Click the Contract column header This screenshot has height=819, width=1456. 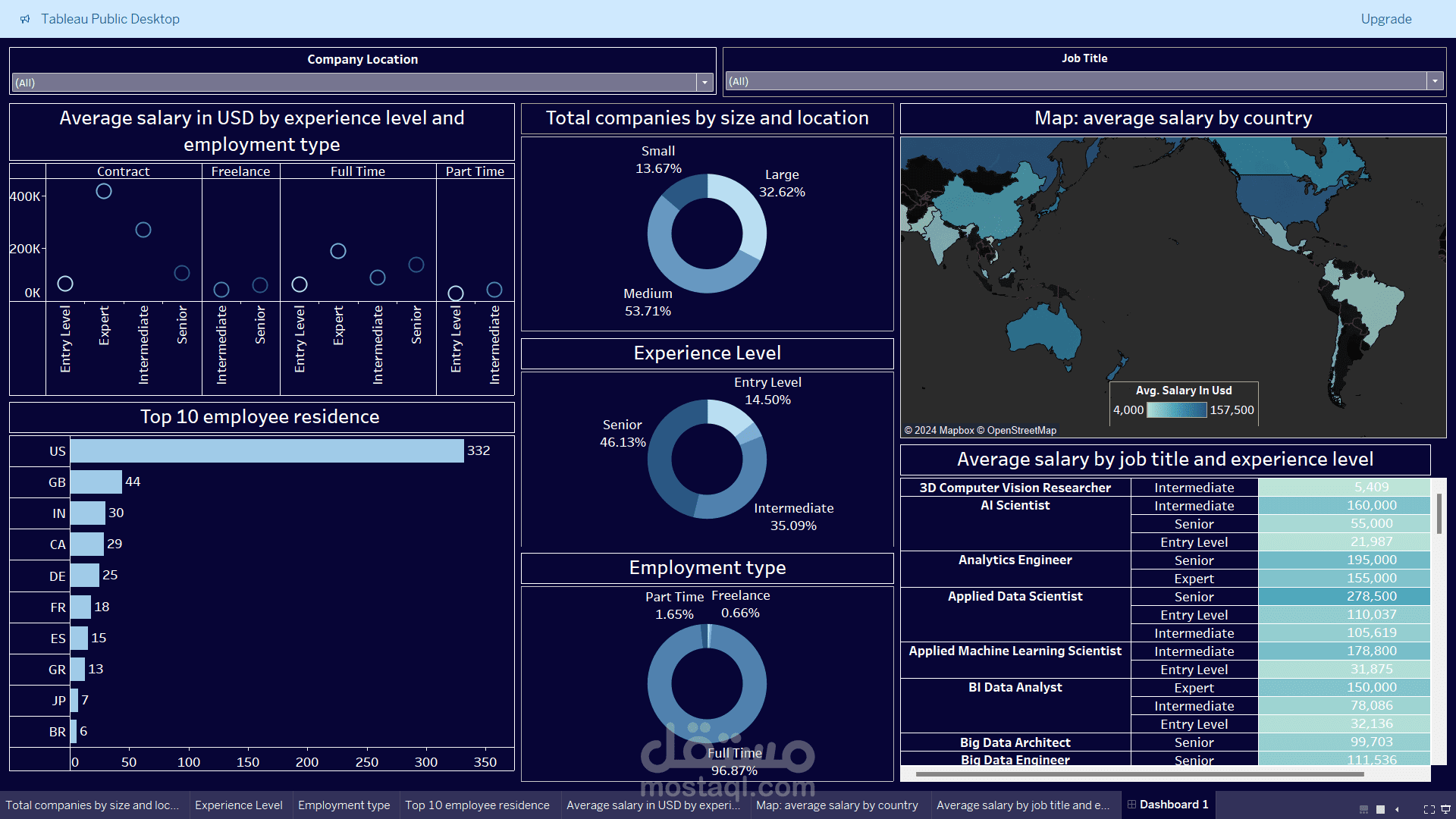(x=124, y=171)
